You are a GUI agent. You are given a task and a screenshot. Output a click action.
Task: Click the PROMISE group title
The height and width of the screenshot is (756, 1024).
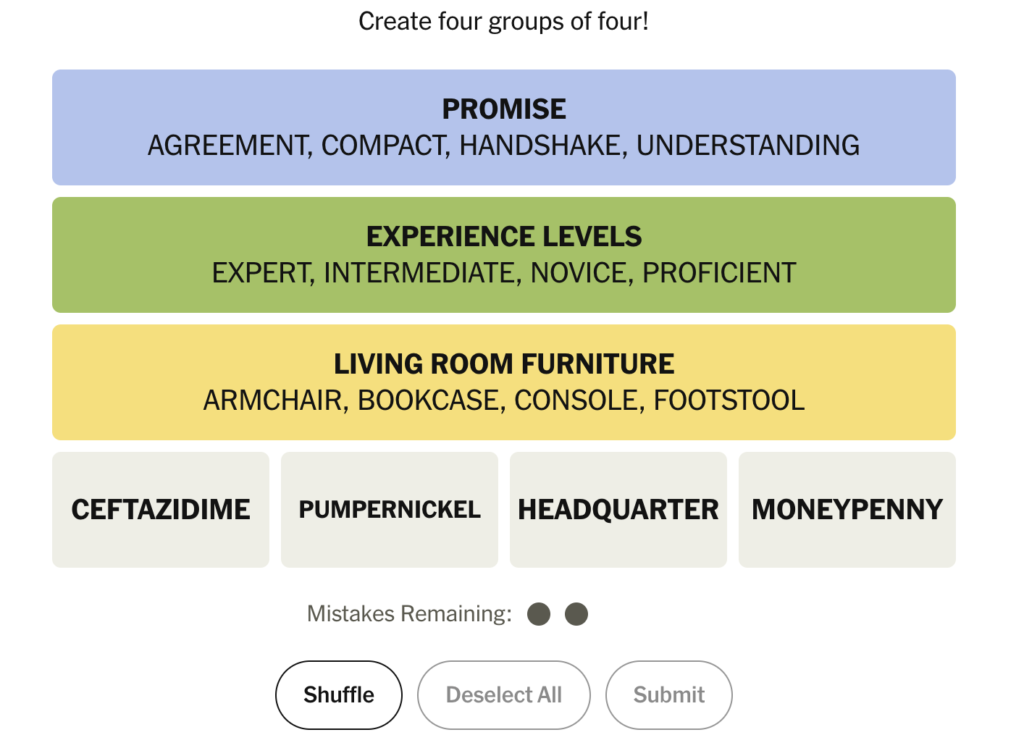[504, 109]
